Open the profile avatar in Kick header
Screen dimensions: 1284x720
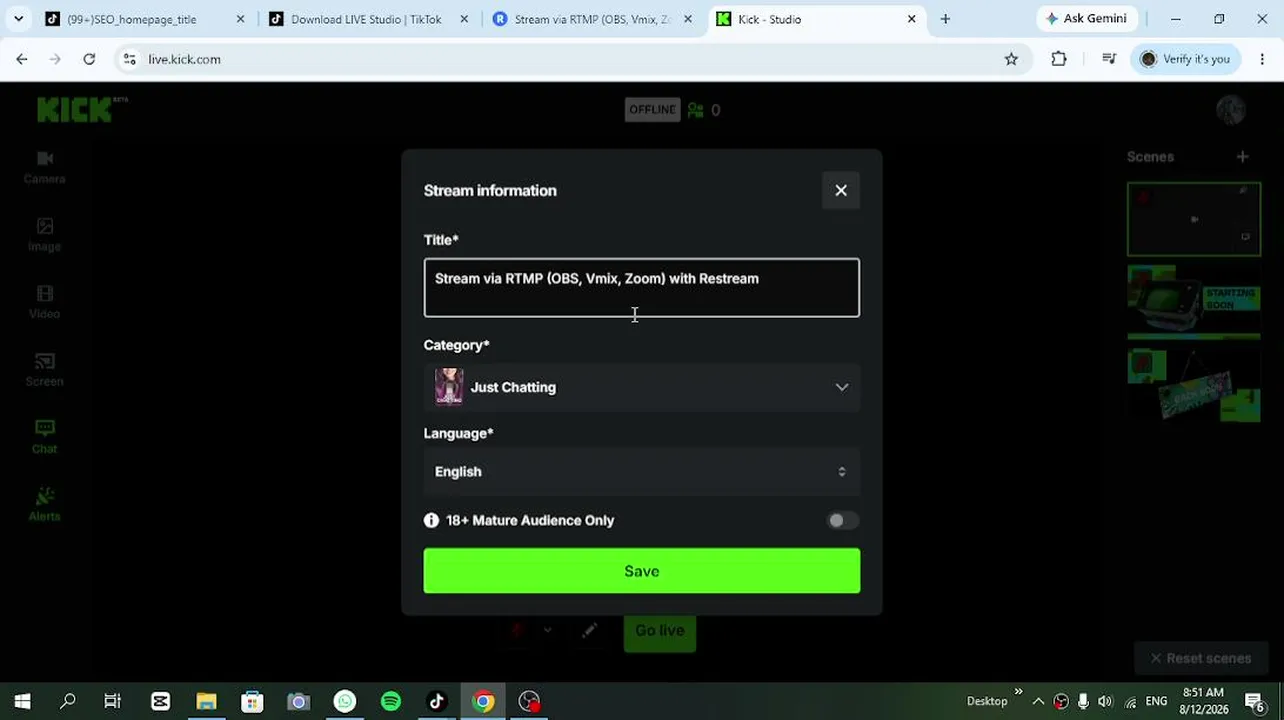[x=1231, y=110]
